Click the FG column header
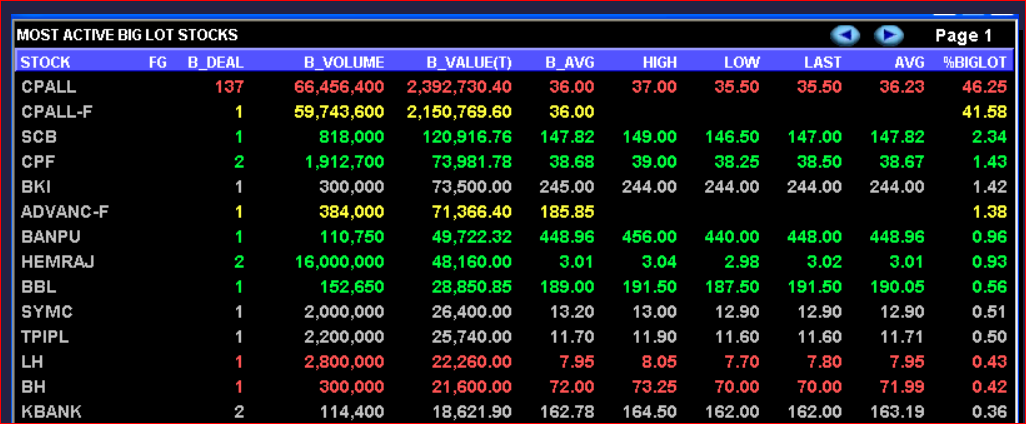The height and width of the screenshot is (424, 1026). (158, 63)
